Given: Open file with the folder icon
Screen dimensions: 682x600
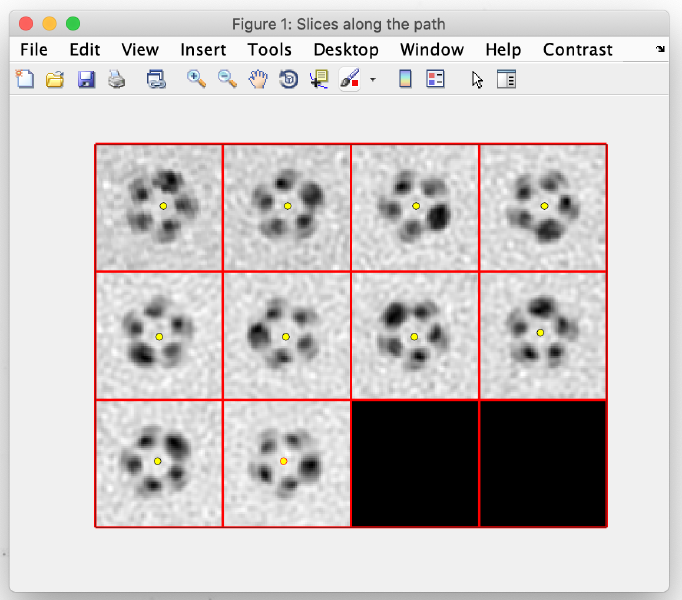Looking at the screenshot, I should tap(55, 80).
